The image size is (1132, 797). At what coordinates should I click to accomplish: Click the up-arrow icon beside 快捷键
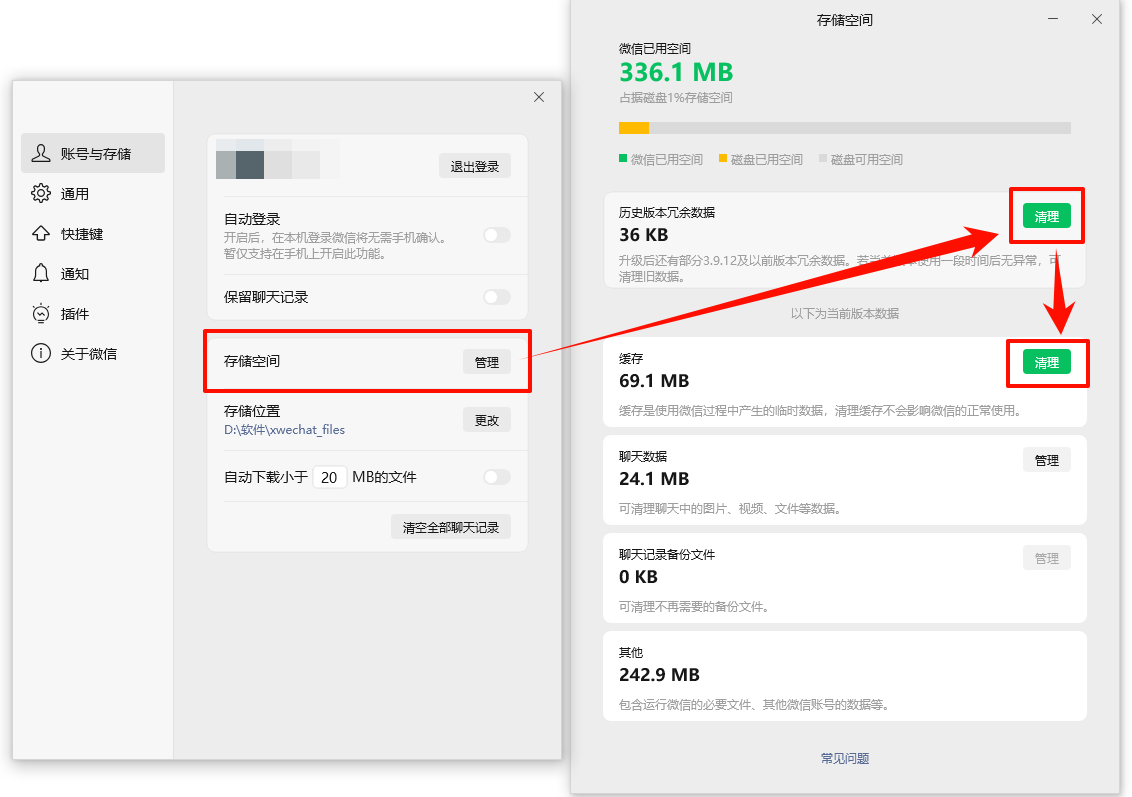click(x=41, y=234)
